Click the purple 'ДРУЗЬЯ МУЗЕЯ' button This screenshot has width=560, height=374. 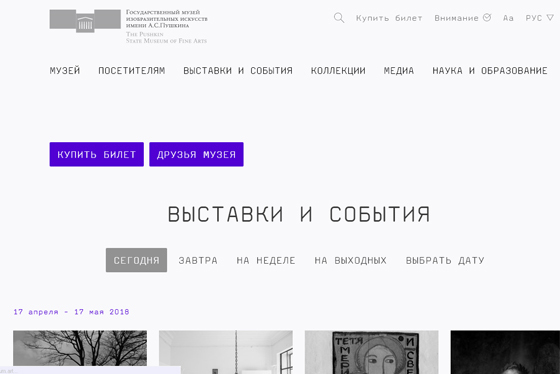196,154
